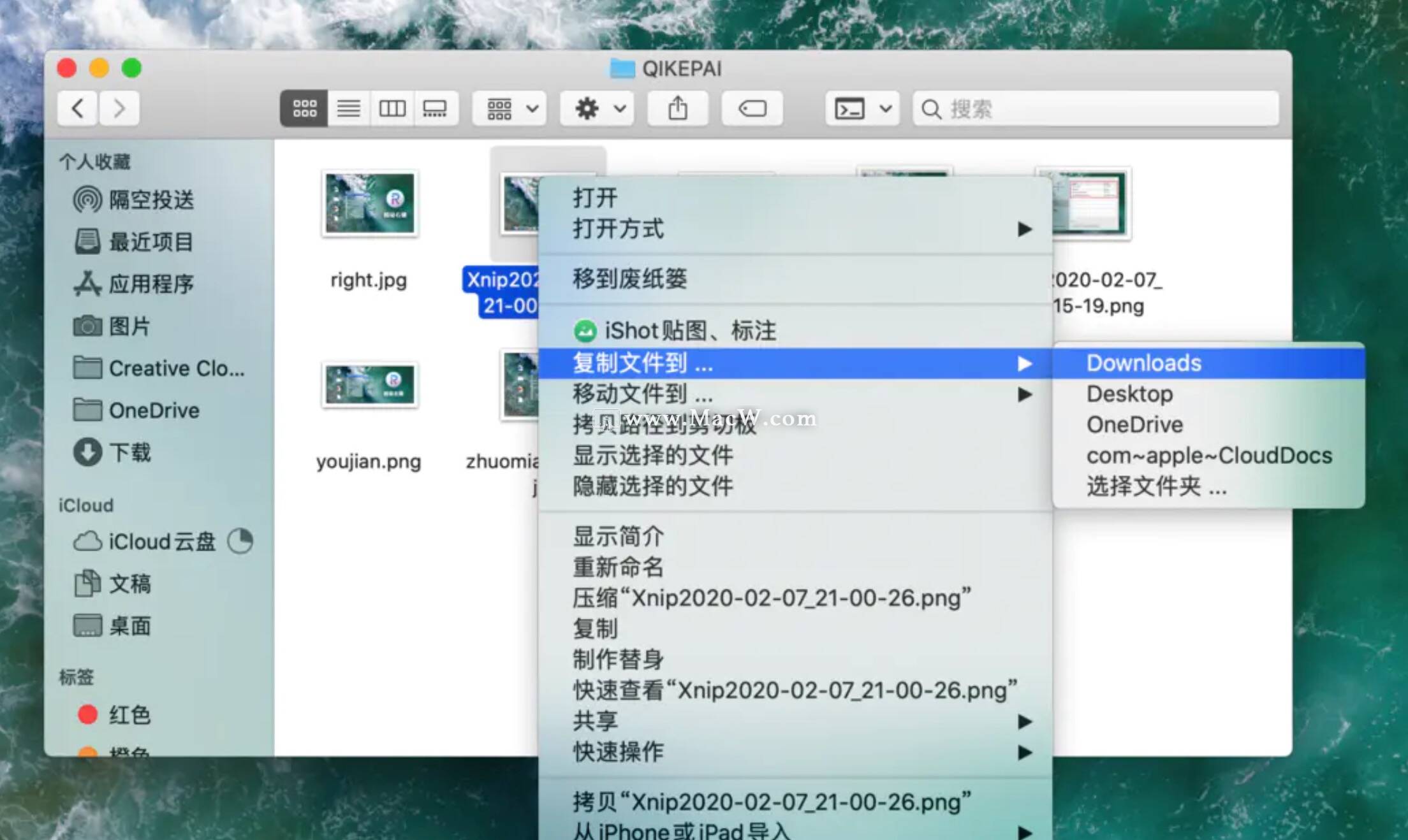Go back with the left arrow

tap(78, 108)
